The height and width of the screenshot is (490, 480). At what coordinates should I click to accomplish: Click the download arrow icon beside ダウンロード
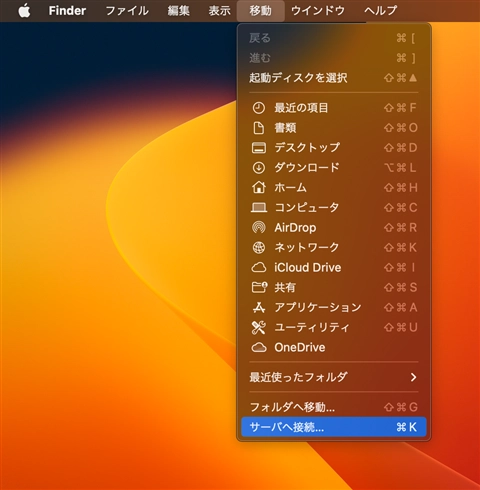click(x=259, y=168)
